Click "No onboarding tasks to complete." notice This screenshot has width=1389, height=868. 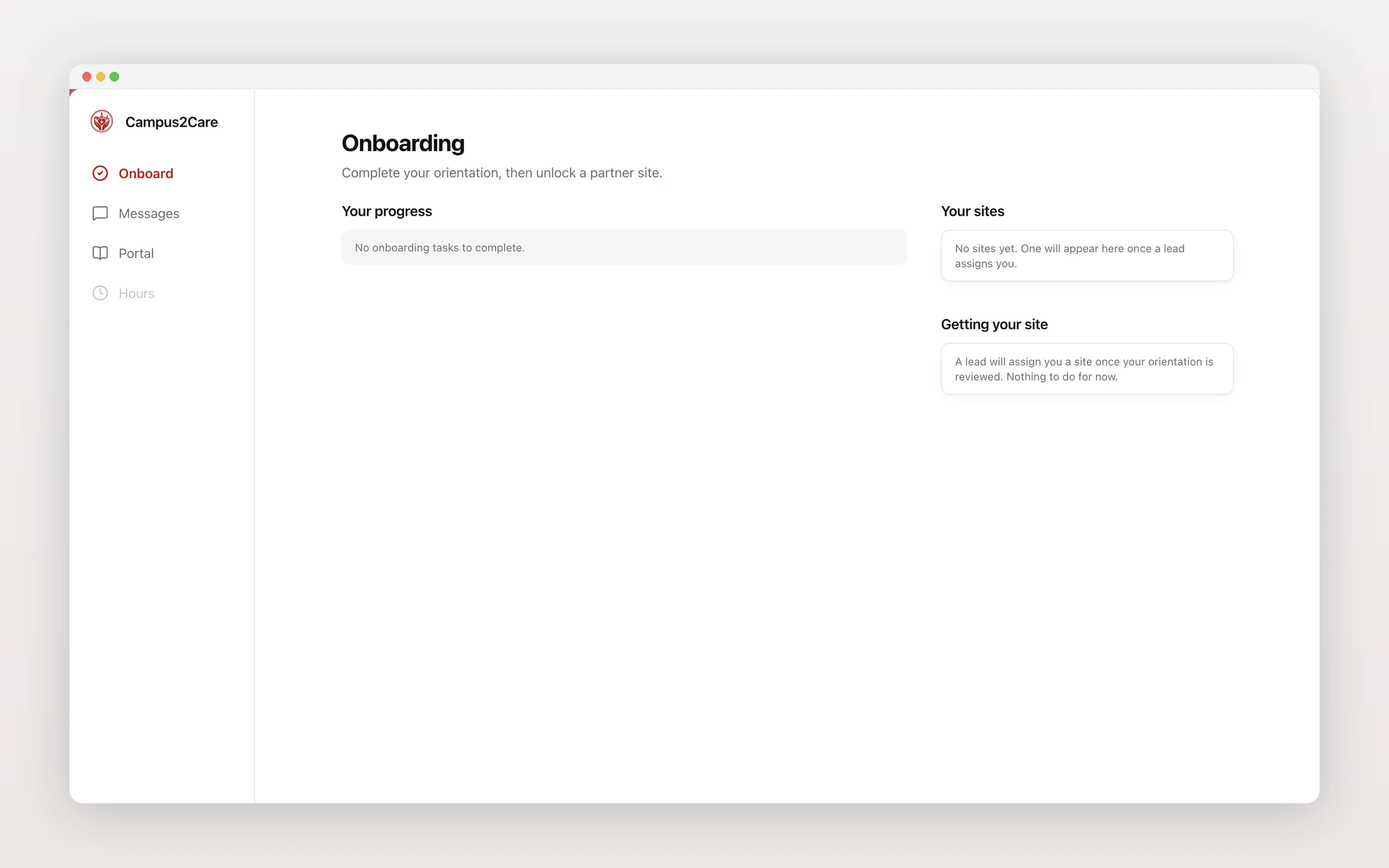click(624, 247)
